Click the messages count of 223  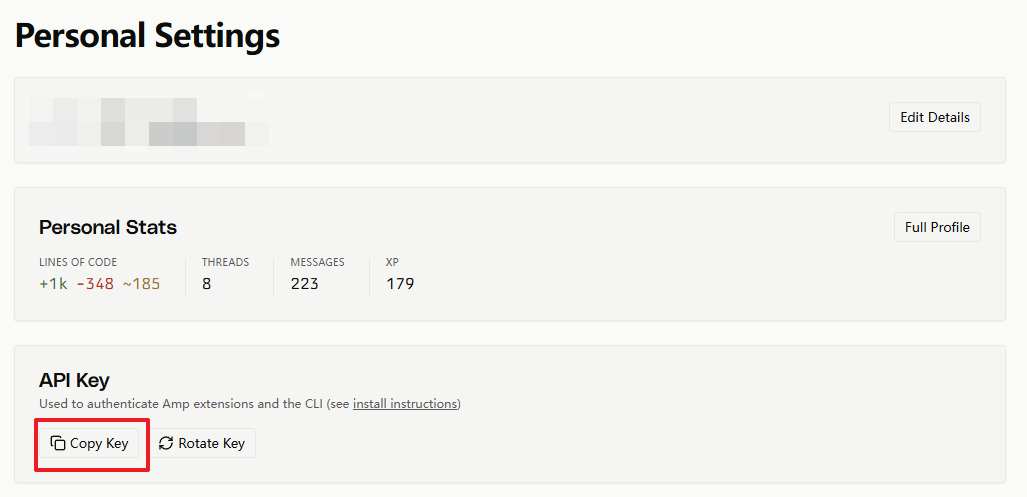(304, 284)
